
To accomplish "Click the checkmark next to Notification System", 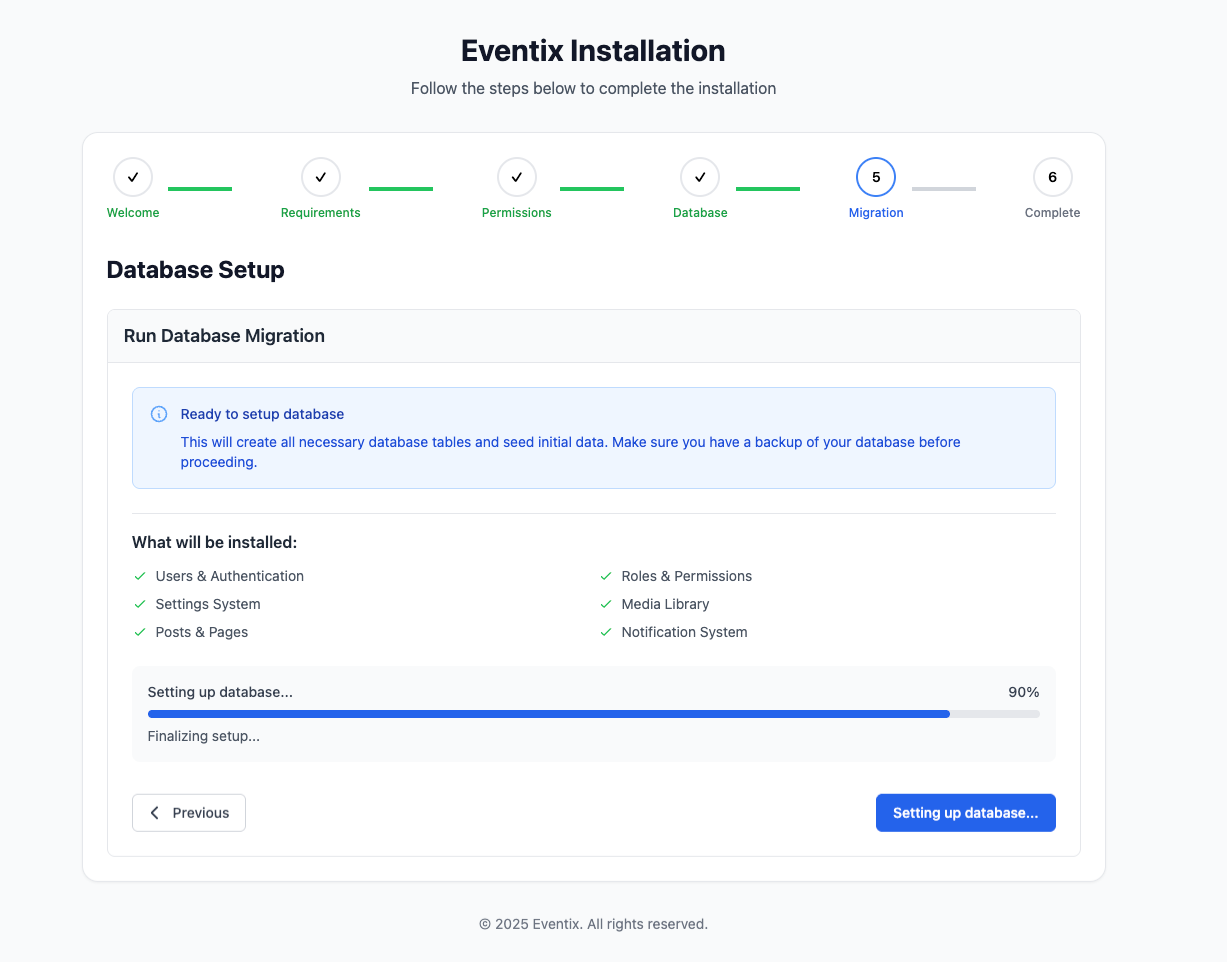I will point(606,632).
